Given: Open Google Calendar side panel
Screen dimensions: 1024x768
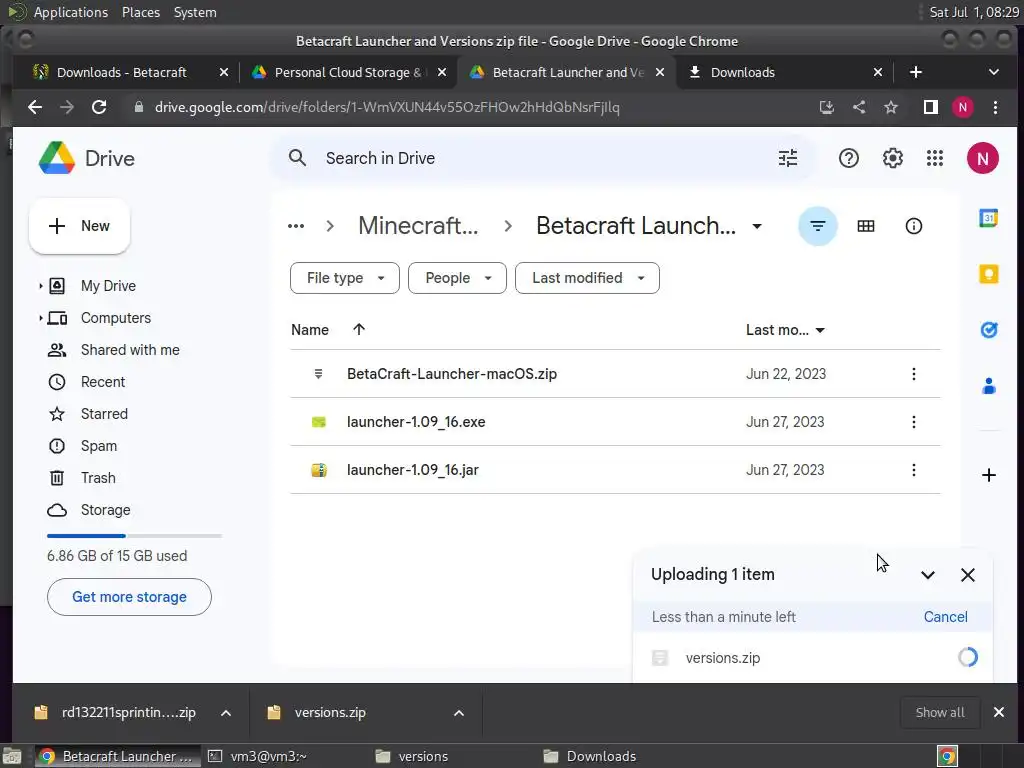Looking at the screenshot, I should [989, 218].
